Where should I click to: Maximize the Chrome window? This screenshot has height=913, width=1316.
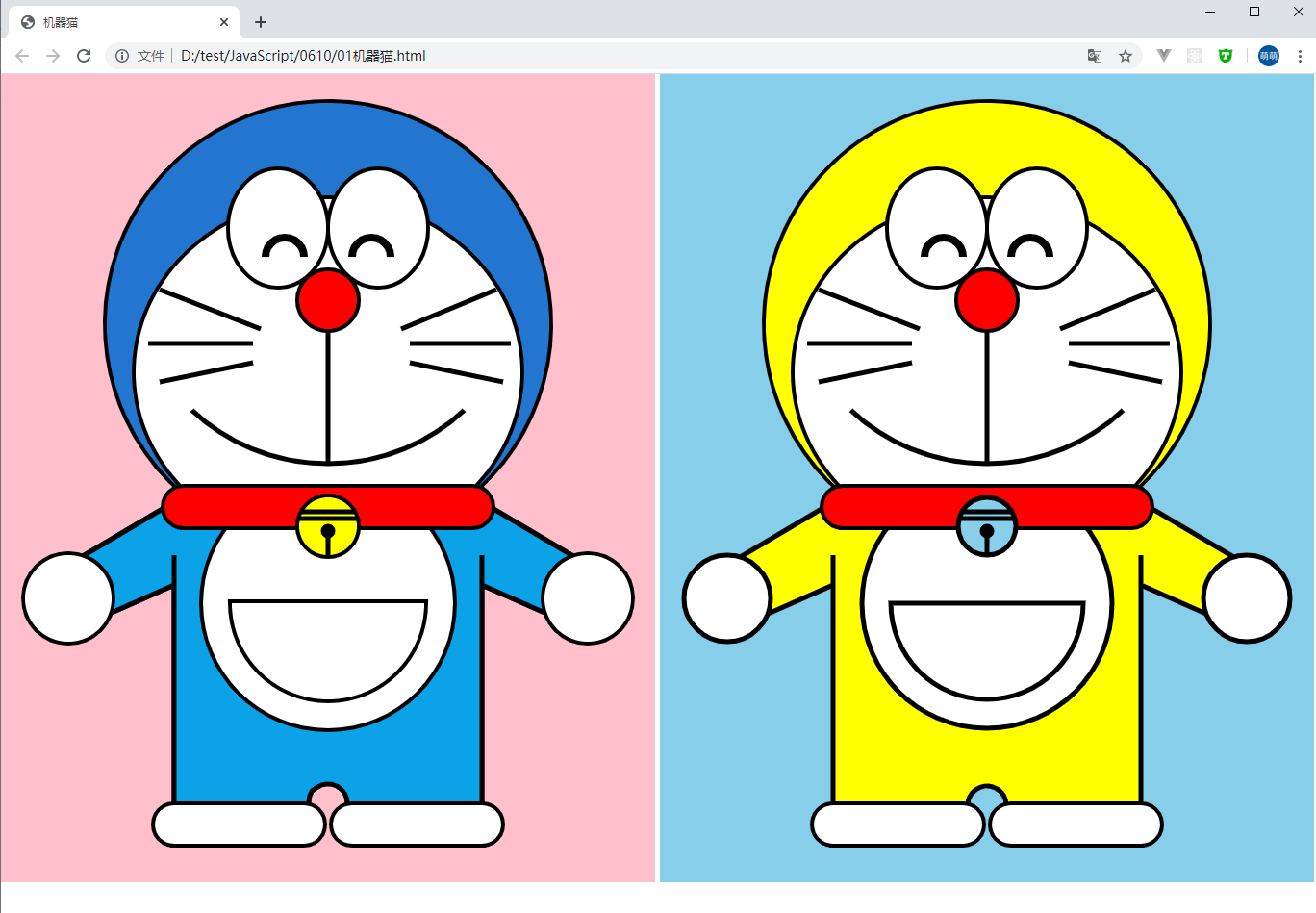pyautogui.click(x=1254, y=12)
